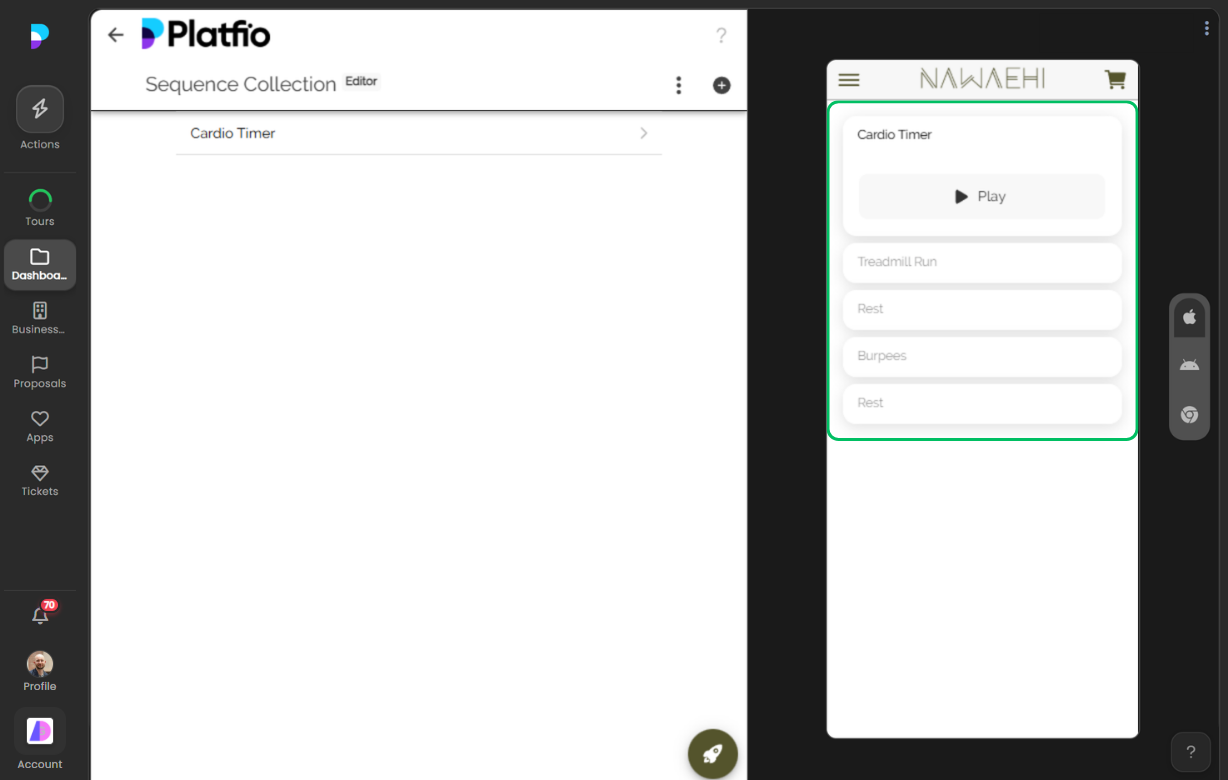The image size is (1228, 780).
Task: Click the back arrow next to the Platfio logo
Action: point(115,34)
